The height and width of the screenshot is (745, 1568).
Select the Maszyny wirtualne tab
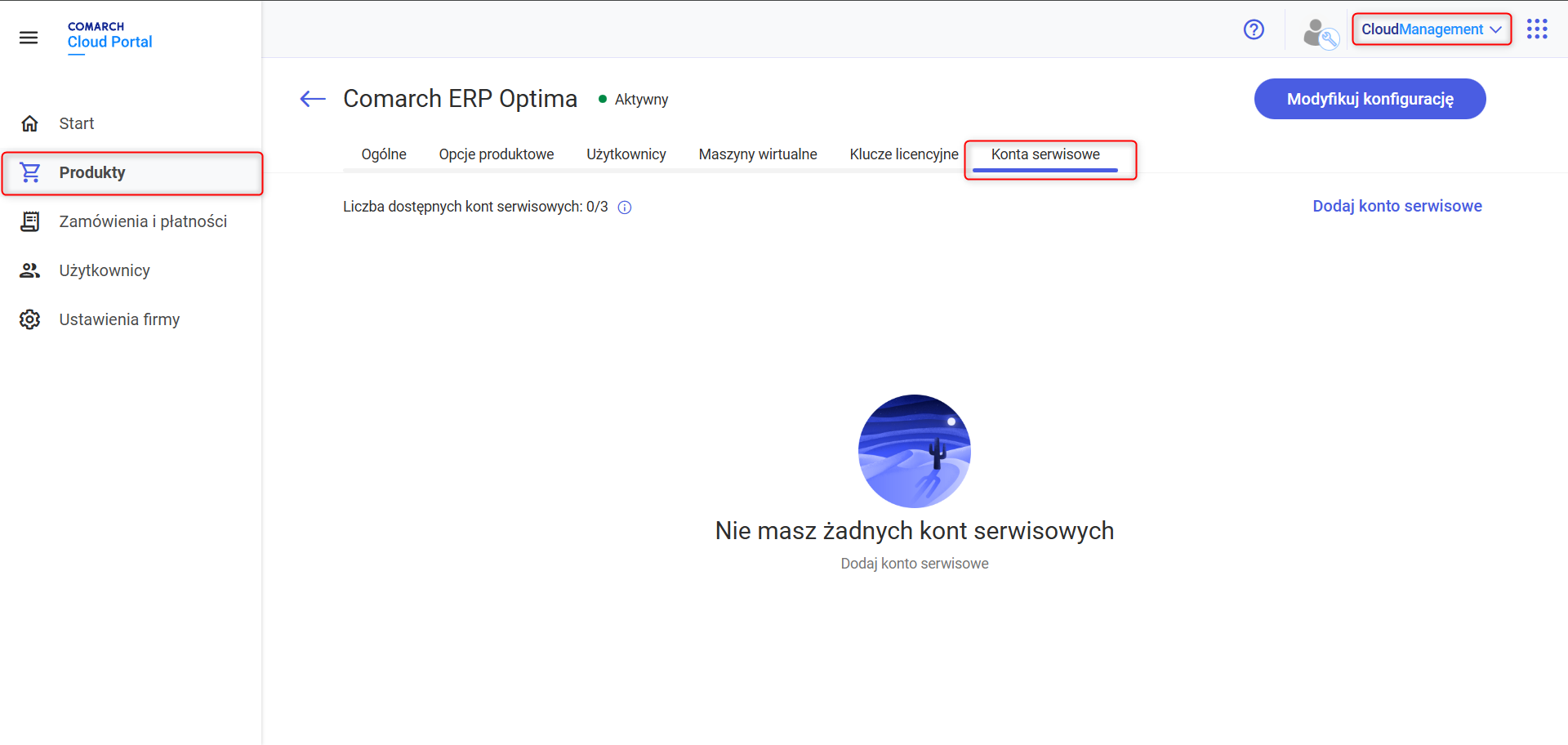(757, 154)
